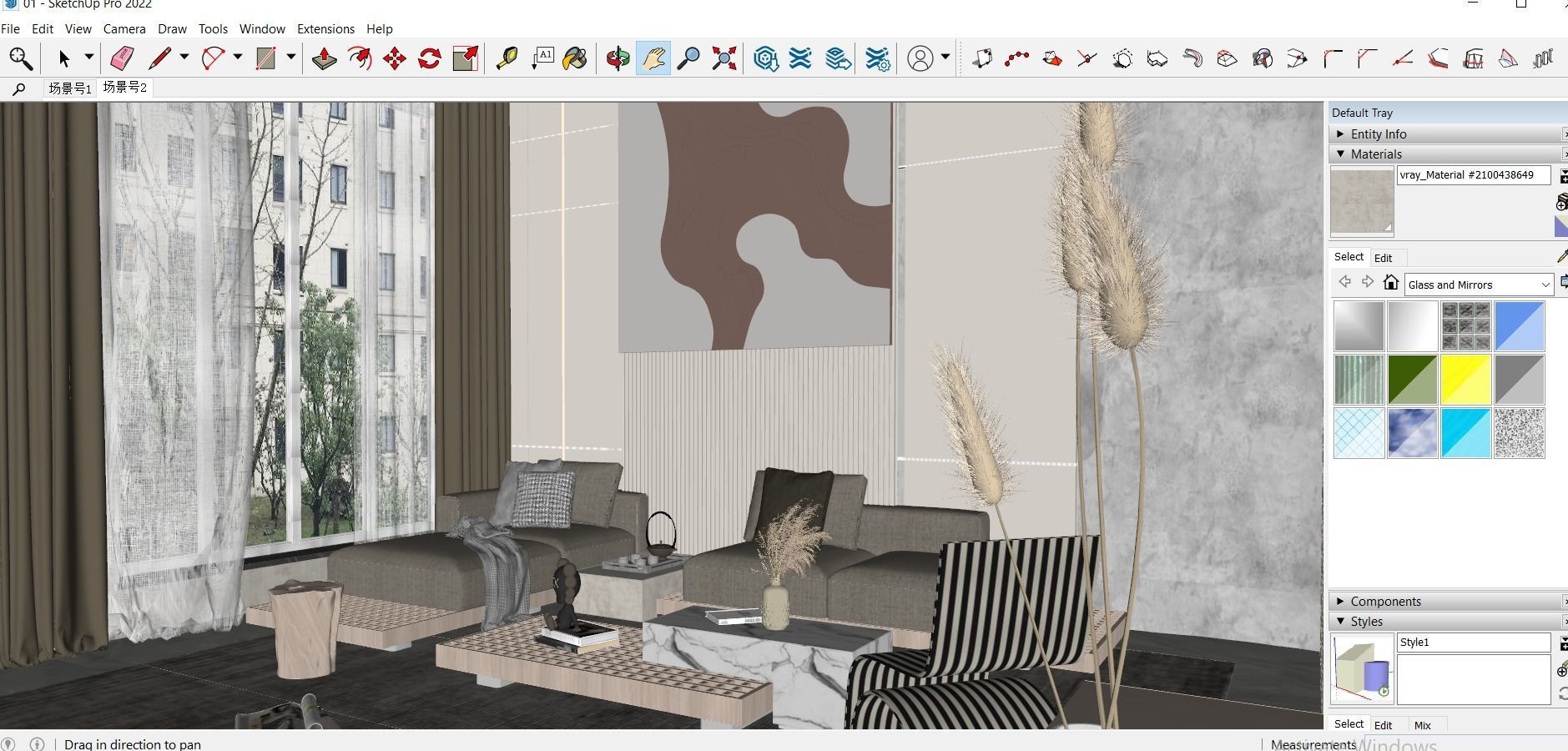1568x751 pixels.
Task: Select the Arc drawing tool
Action: 214,58
